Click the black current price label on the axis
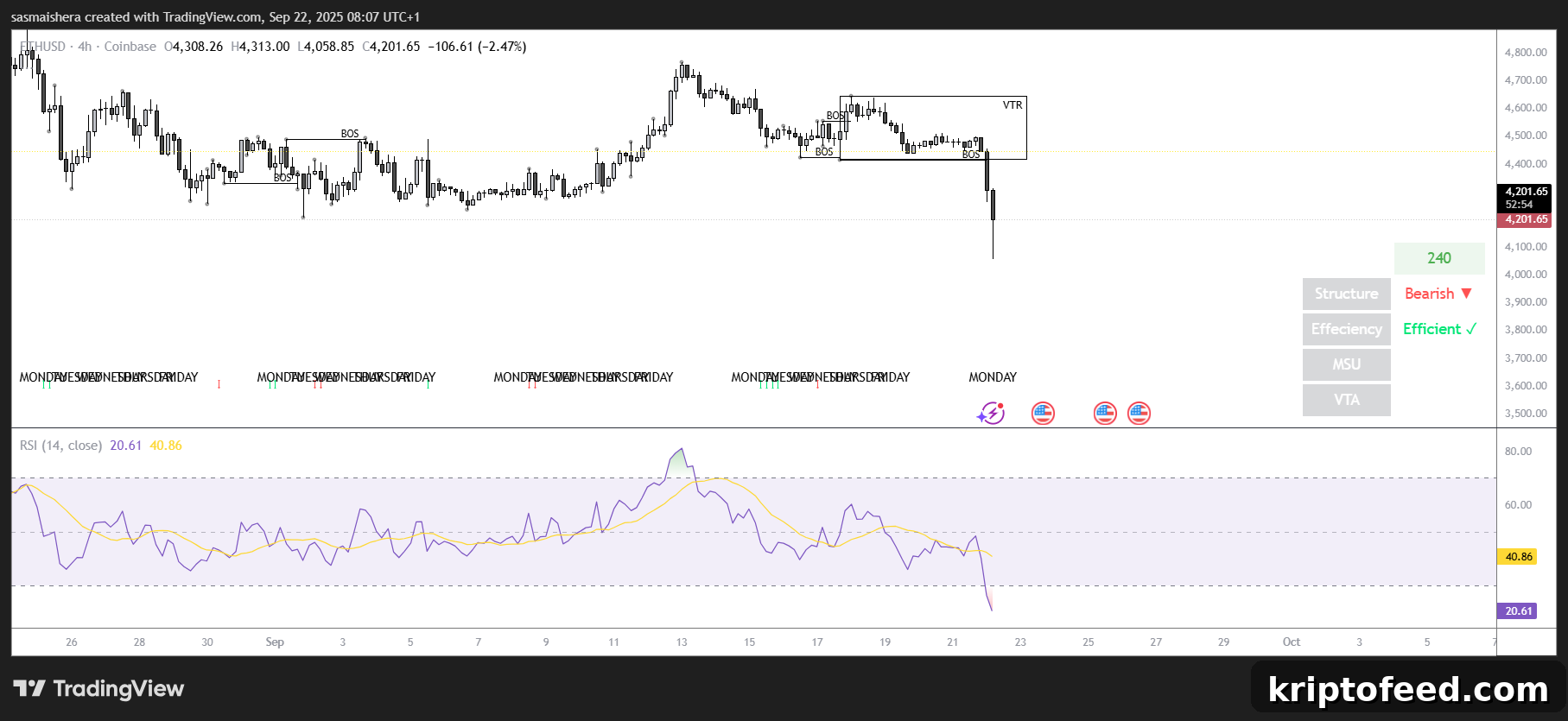Screen dimensions: 1568x721 coord(1524,198)
